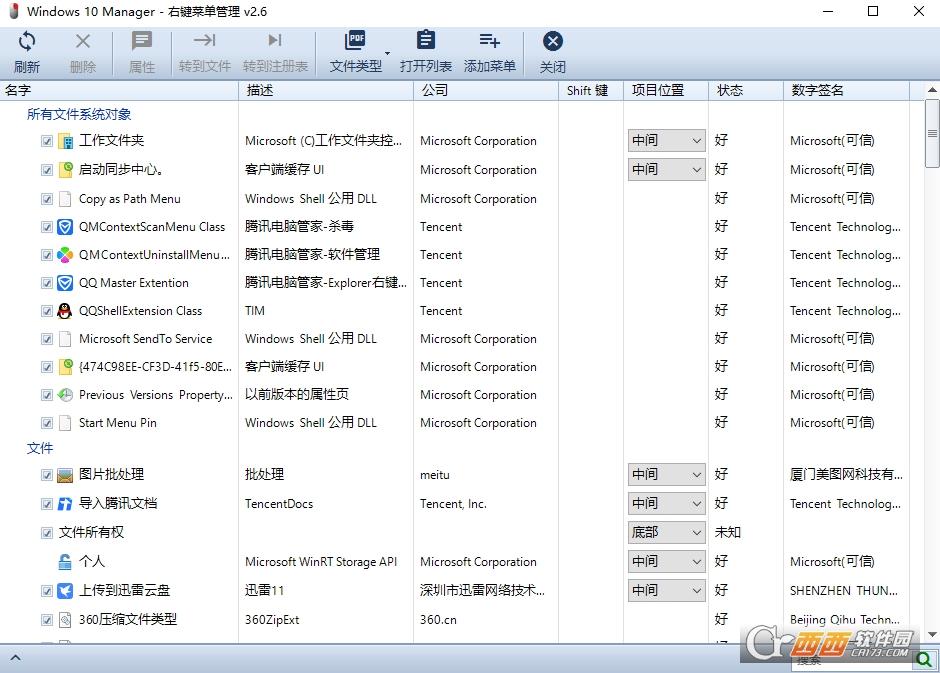The image size is (940, 673).
Task: Sort by 数字签名 column header
Action: point(846,90)
